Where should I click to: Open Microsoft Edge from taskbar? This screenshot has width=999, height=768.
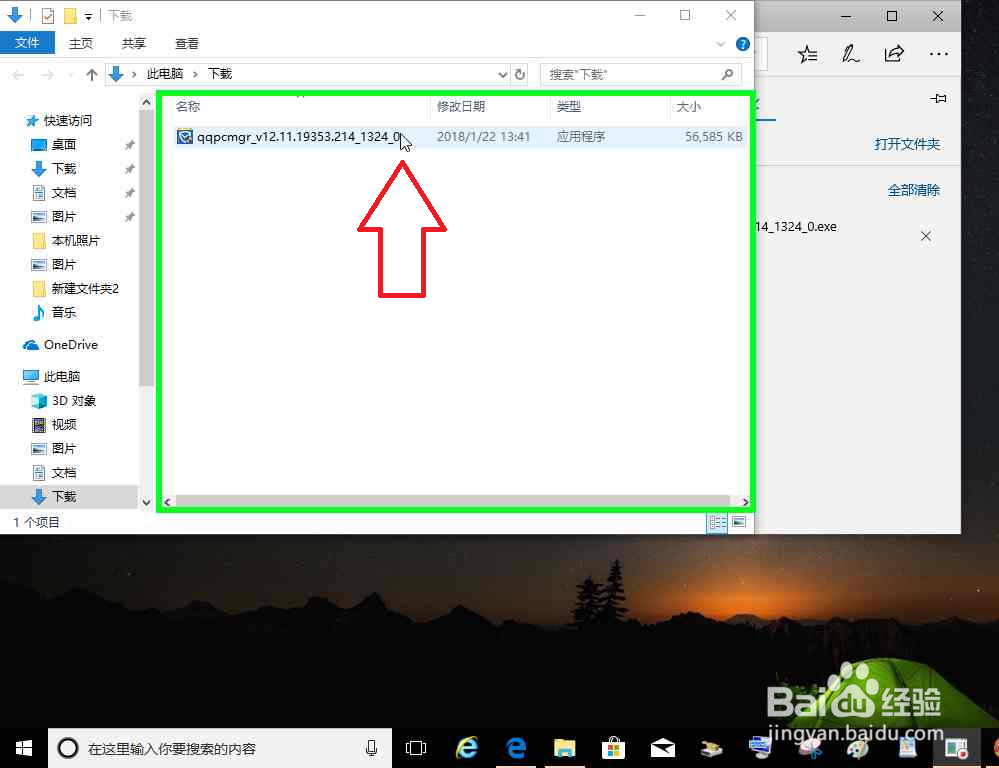click(515, 748)
